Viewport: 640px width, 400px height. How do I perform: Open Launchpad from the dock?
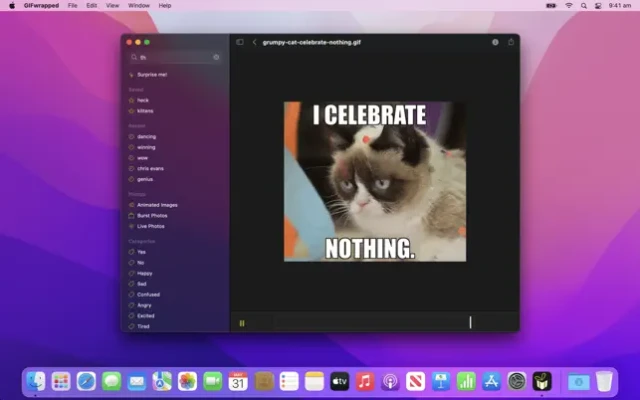click(61, 382)
